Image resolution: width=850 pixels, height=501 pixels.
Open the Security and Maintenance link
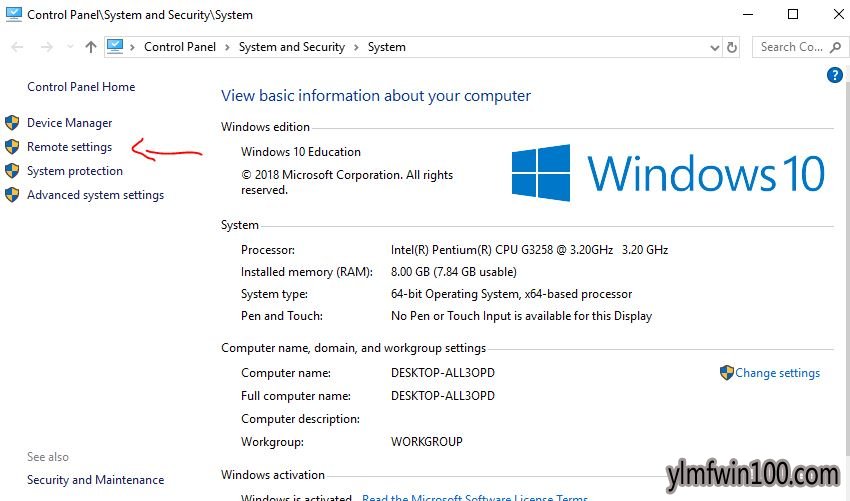95,480
